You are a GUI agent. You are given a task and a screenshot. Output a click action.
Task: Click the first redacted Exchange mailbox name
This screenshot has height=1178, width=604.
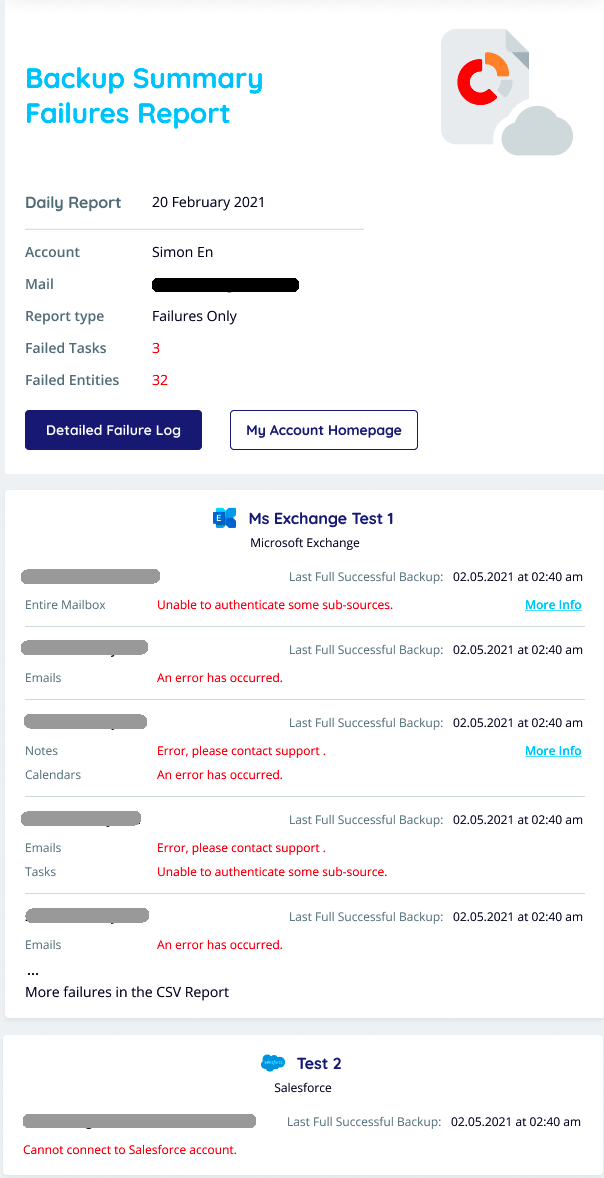(x=90, y=576)
